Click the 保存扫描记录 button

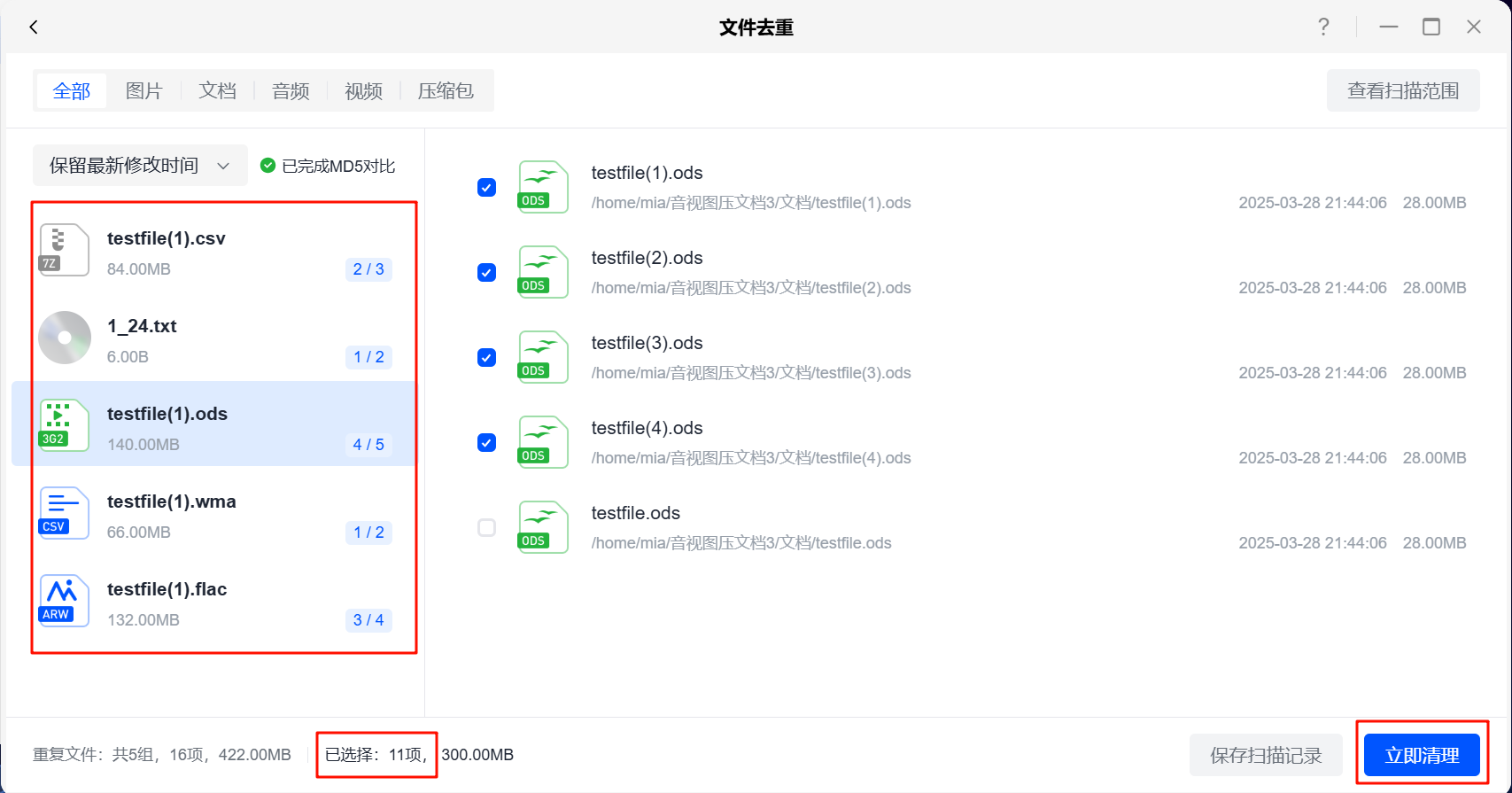tap(1265, 755)
